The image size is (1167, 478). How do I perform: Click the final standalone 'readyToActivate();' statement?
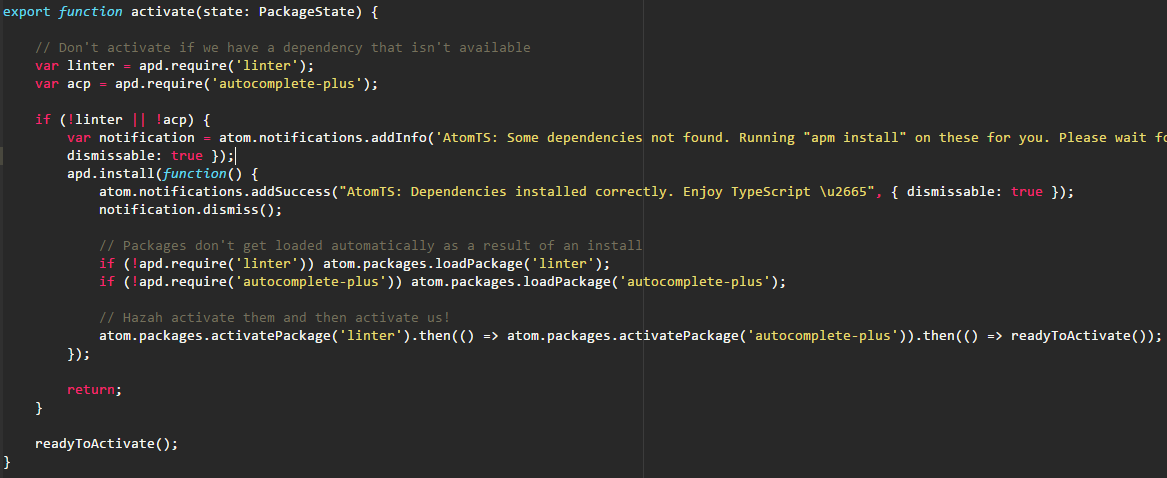(107, 444)
